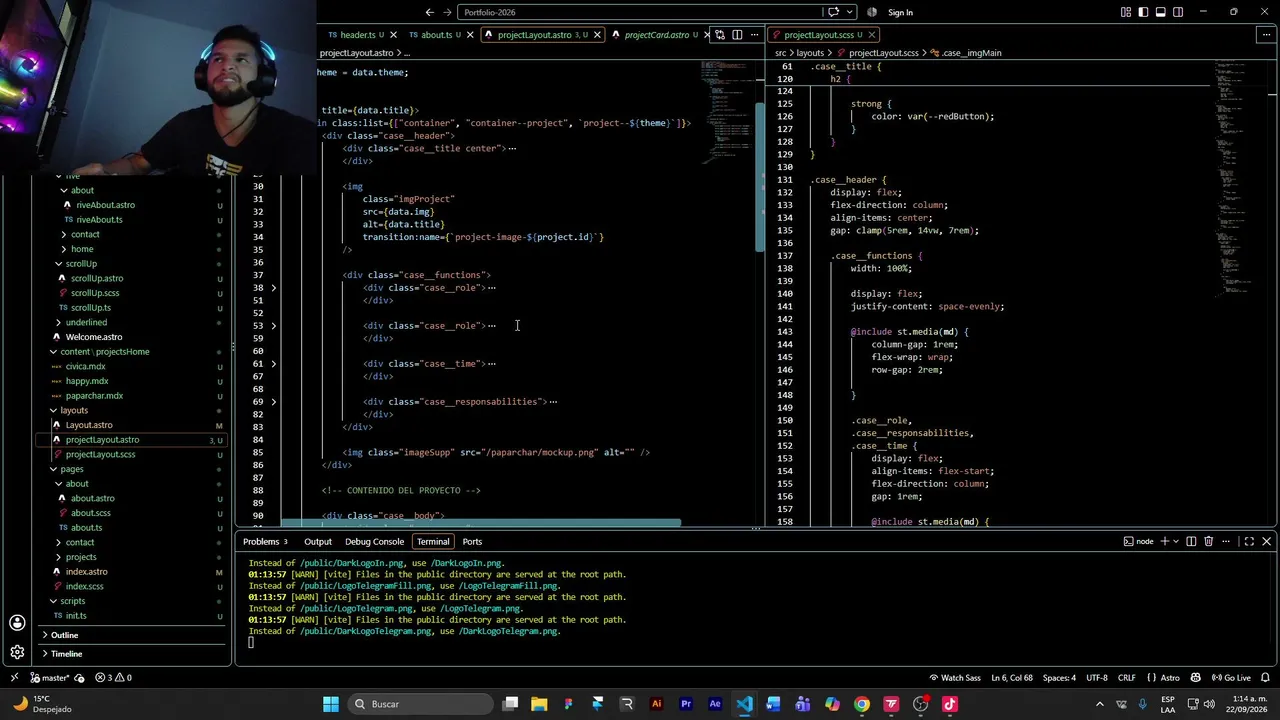1280x720 pixels.
Task: Split the terminal panel
Action: click(1191, 541)
